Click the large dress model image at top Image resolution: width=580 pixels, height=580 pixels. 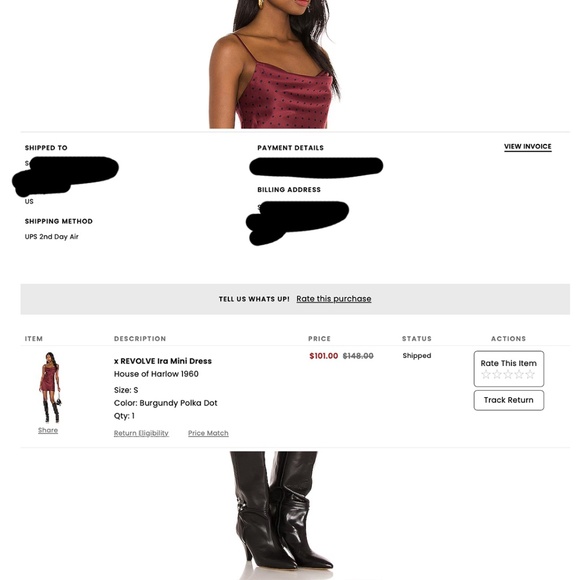[274, 64]
